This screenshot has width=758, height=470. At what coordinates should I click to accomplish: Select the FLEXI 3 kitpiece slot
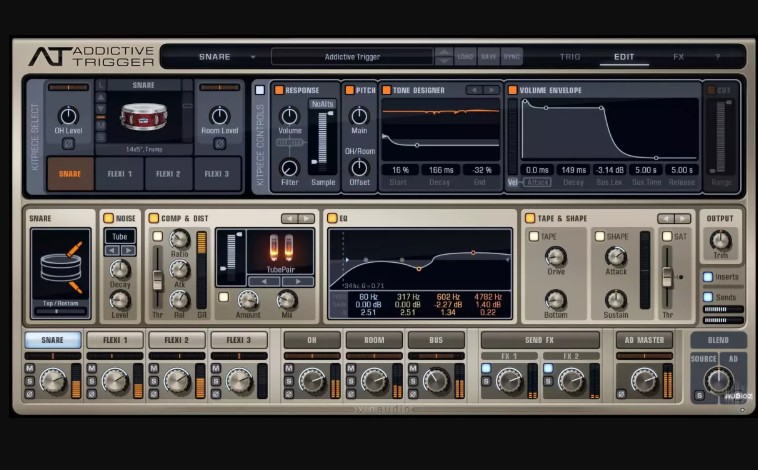(x=217, y=174)
